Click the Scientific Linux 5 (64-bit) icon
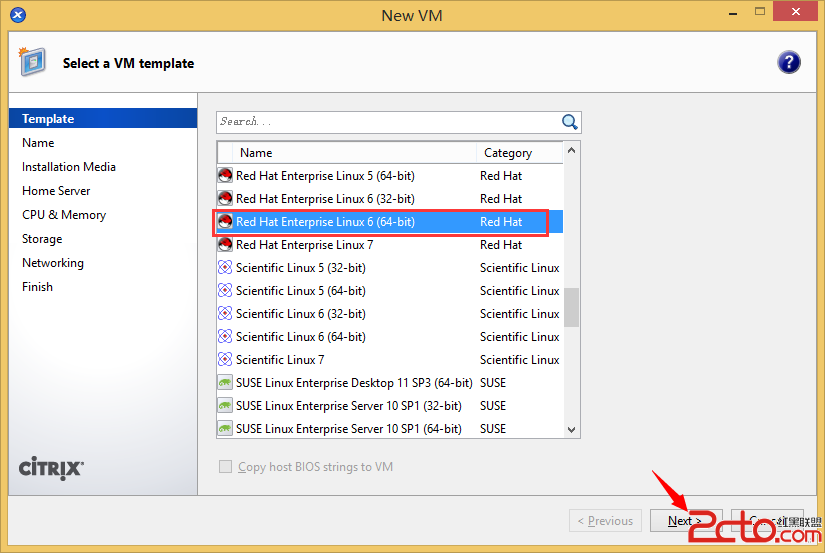 pyautogui.click(x=225, y=290)
